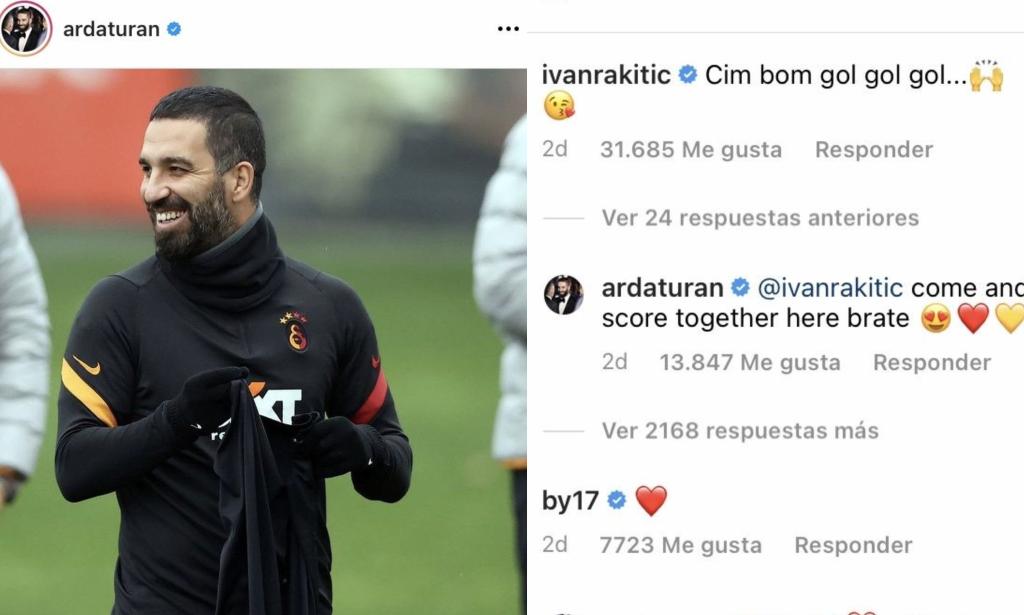Click the verified badge next to by17
This screenshot has height=615, width=1024.
coord(616,501)
